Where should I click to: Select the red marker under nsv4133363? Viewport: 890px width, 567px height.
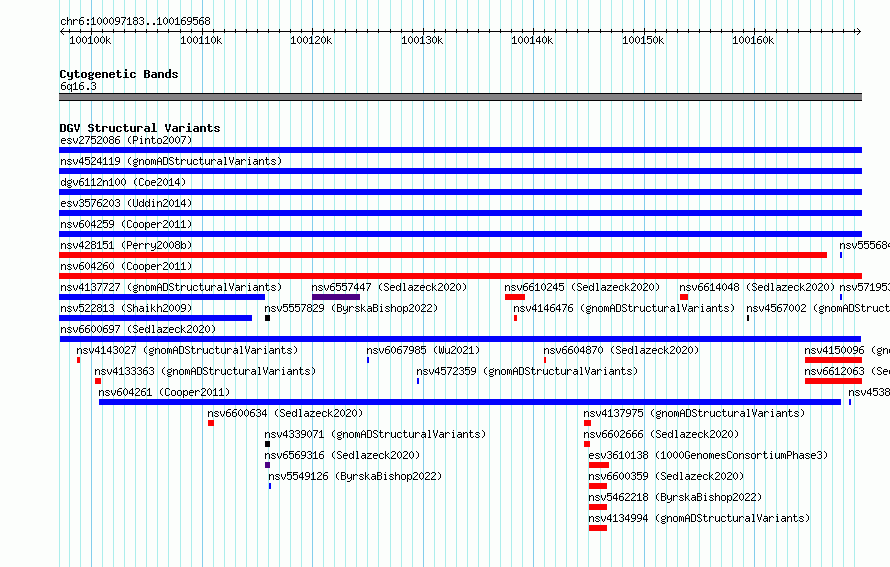[x=98, y=381]
